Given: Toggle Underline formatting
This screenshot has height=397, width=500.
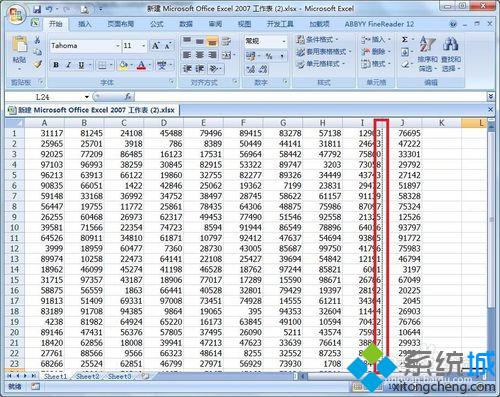Looking at the screenshot, I should tap(81, 65).
